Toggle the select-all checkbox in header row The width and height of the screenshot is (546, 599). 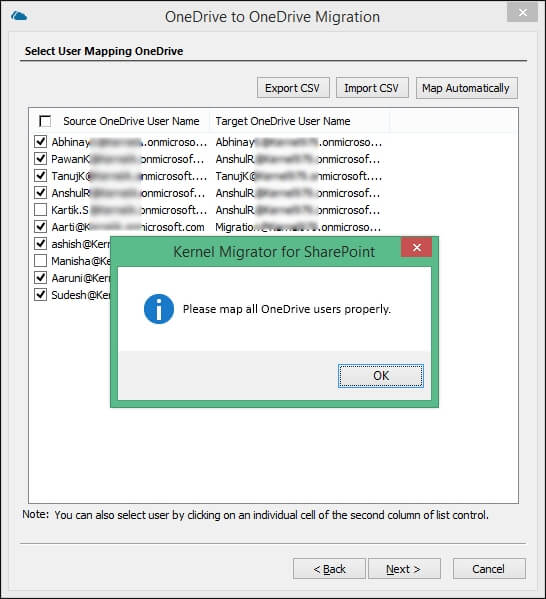(x=45, y=121)
